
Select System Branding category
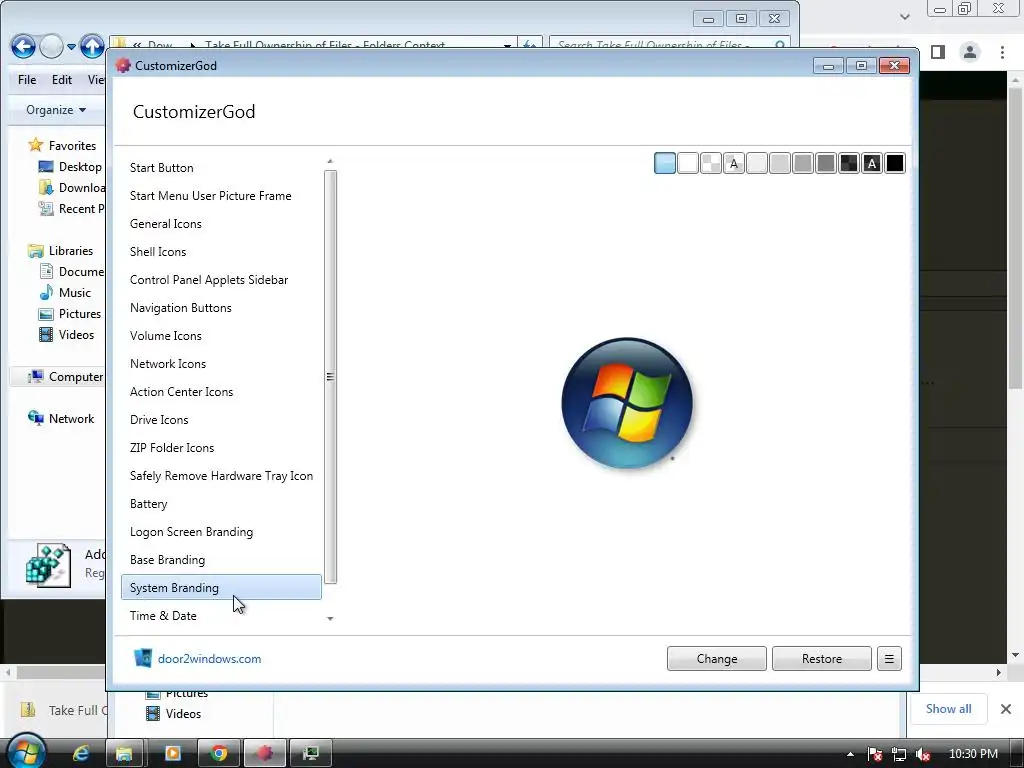(x=221, y=588)
